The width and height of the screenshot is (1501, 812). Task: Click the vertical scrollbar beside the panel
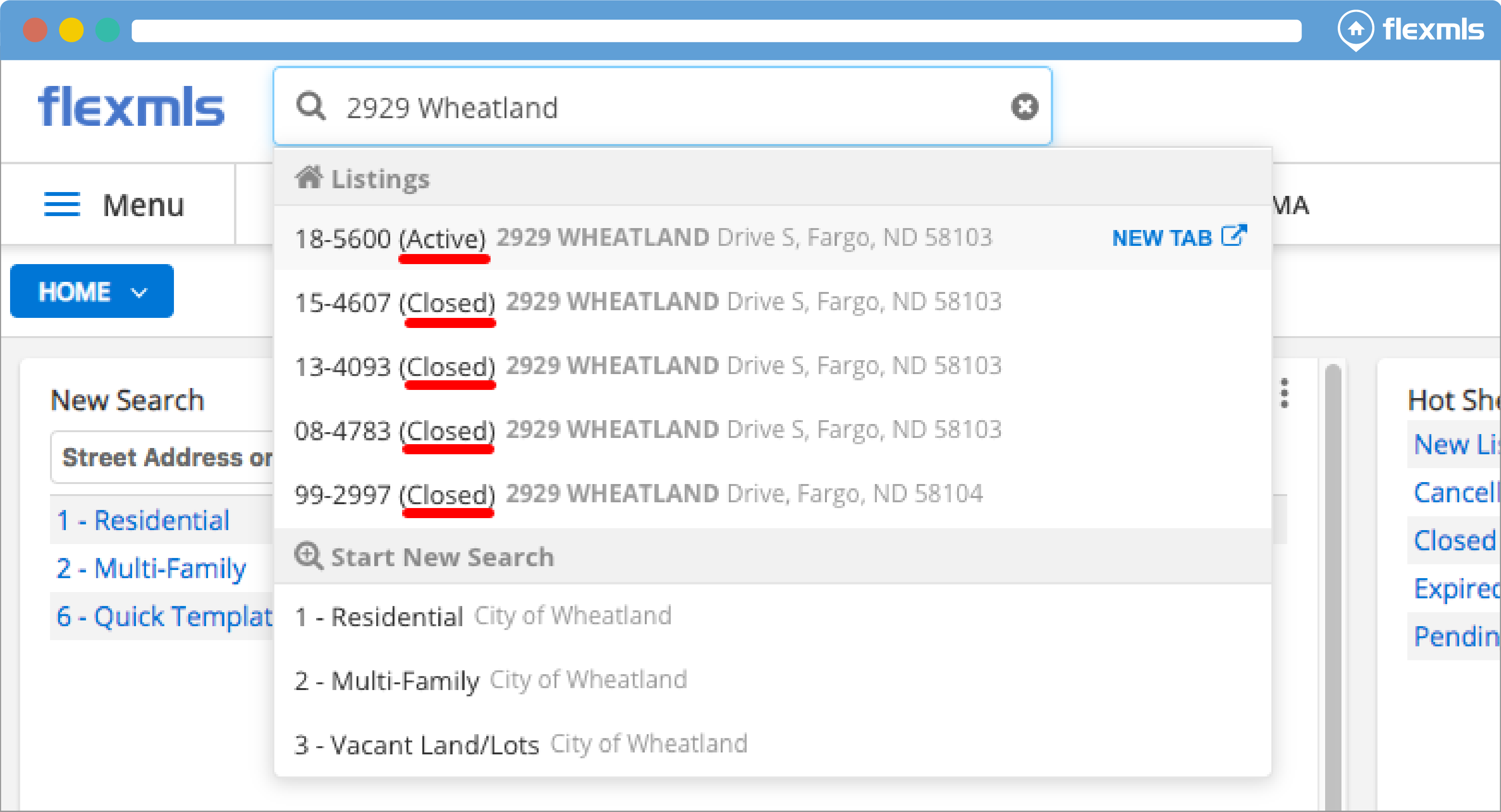pos(1333,582)
